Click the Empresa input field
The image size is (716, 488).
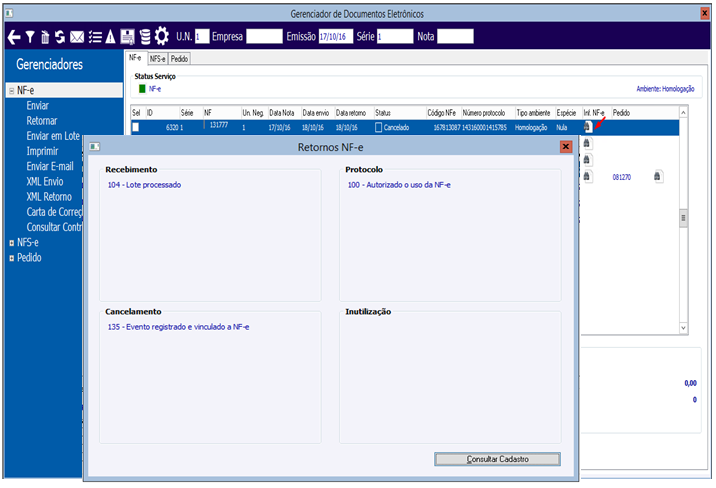coord(264,37)
